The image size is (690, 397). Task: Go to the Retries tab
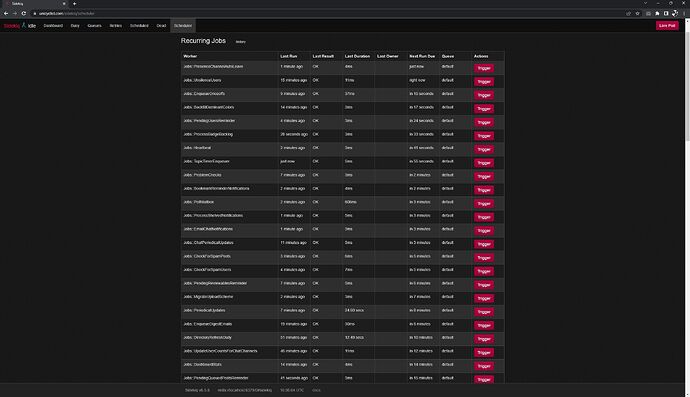click(x=116, y=26)
